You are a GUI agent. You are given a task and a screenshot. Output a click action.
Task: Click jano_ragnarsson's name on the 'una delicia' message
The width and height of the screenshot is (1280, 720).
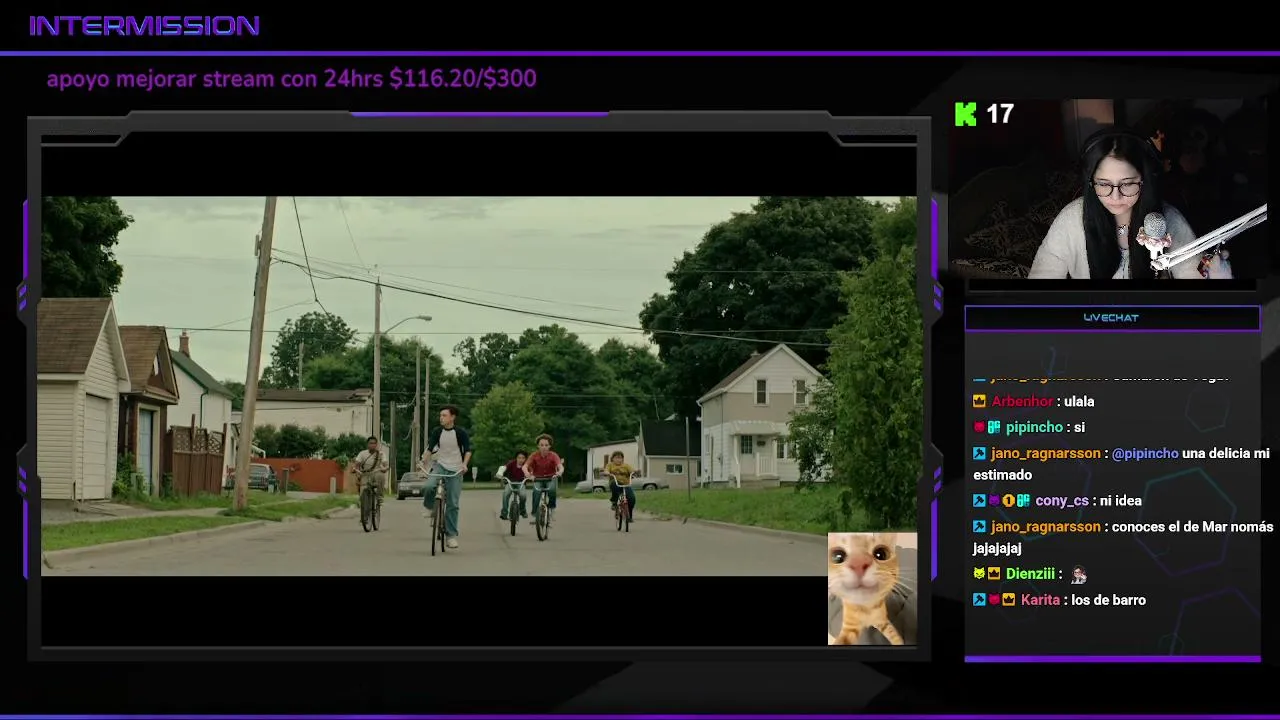point(1045,453)
